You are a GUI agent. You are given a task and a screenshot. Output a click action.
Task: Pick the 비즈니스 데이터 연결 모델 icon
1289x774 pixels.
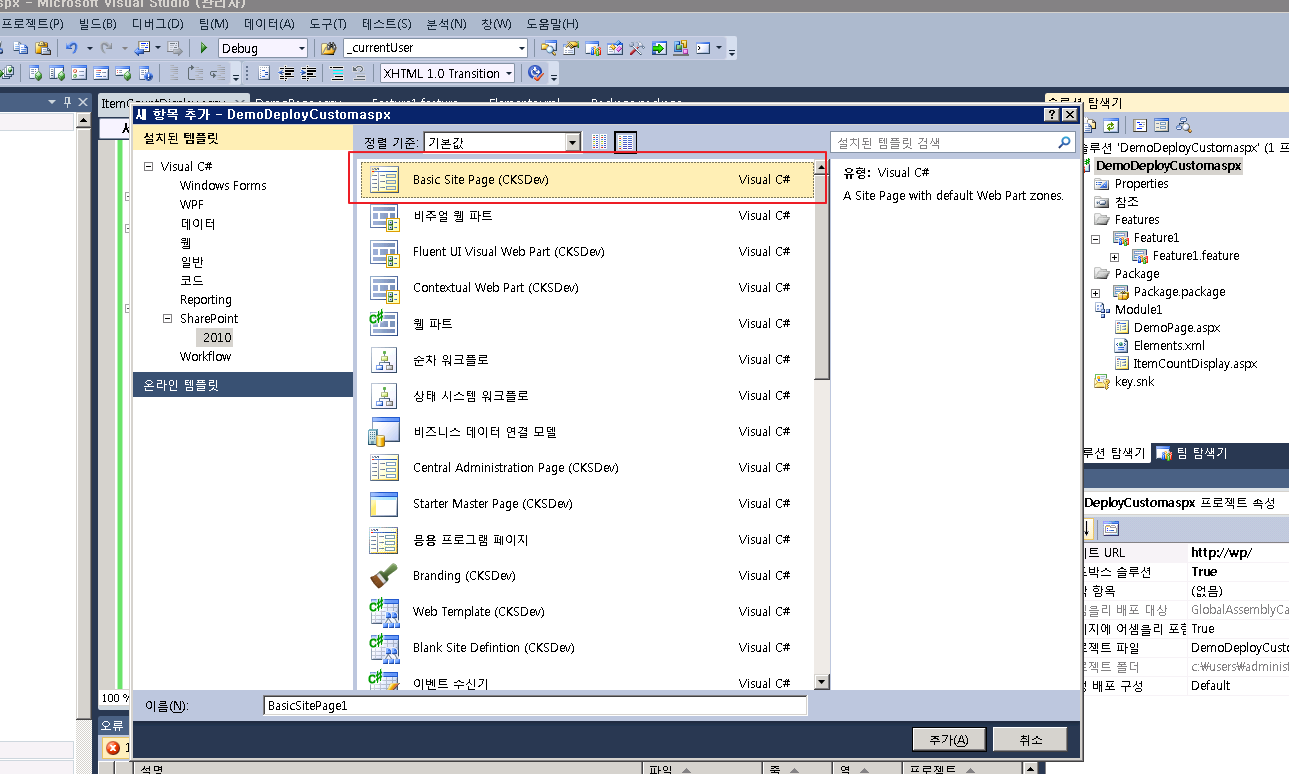[384, 432]
